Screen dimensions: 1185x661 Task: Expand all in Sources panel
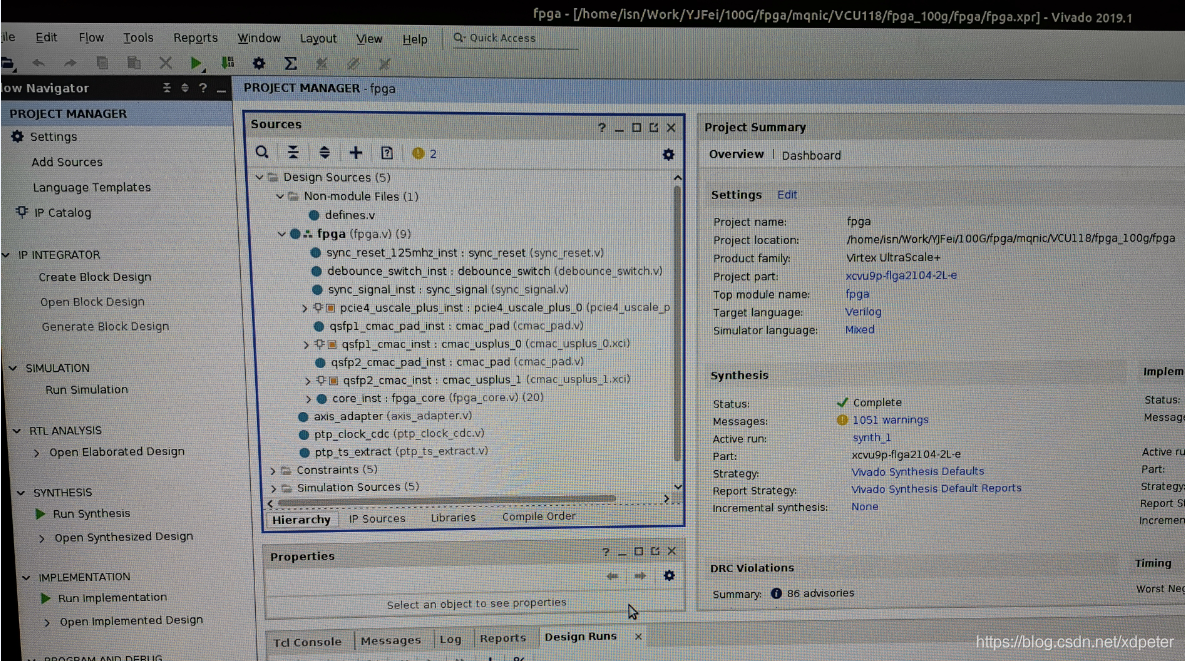(x=324, y=153)
